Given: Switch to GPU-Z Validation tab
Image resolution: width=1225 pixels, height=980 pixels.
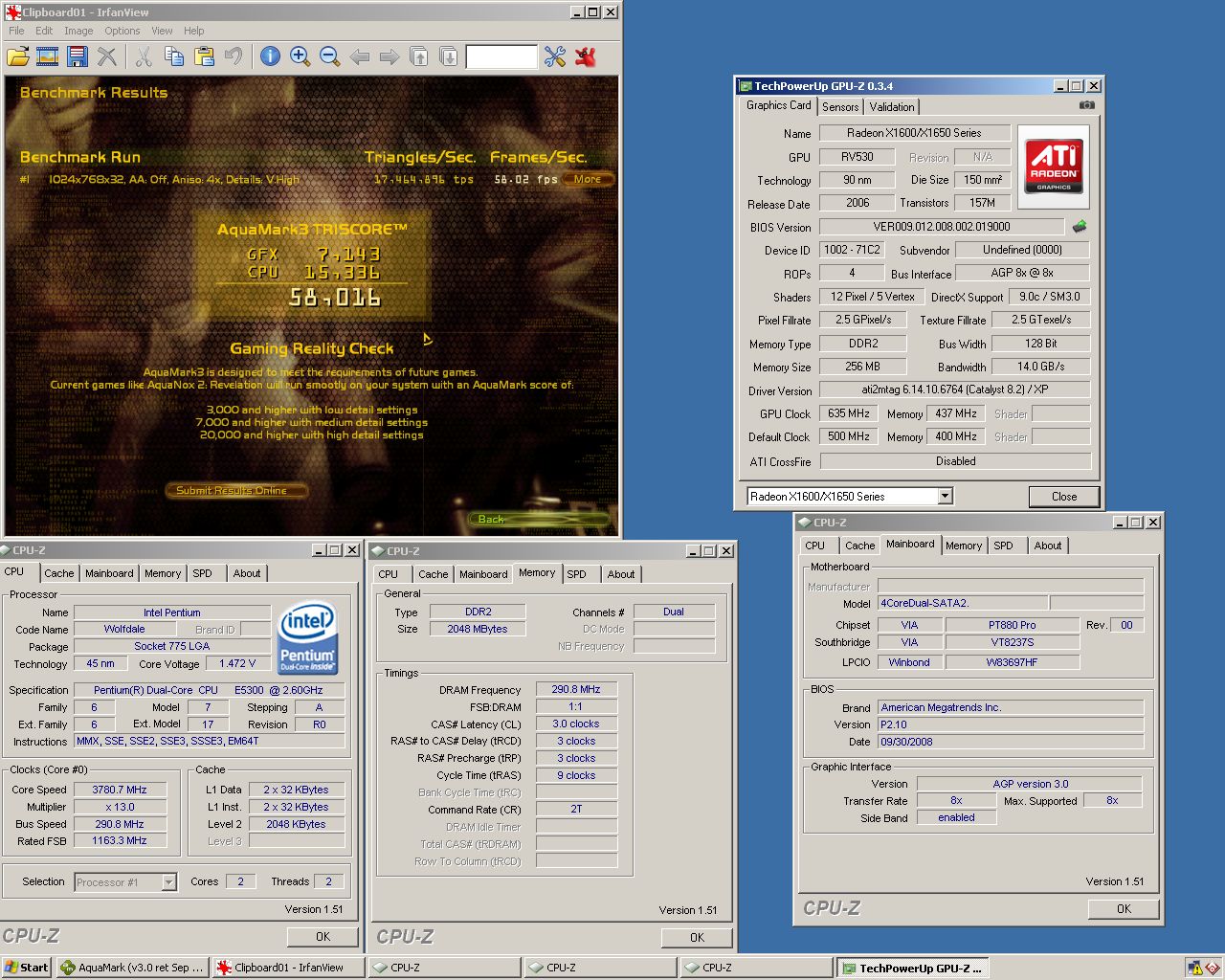Looking at the screenshot, I should point(892,107).
